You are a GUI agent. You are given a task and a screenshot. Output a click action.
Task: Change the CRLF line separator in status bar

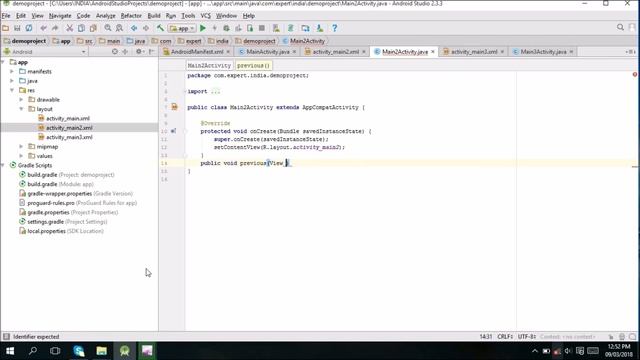[505, 337]
